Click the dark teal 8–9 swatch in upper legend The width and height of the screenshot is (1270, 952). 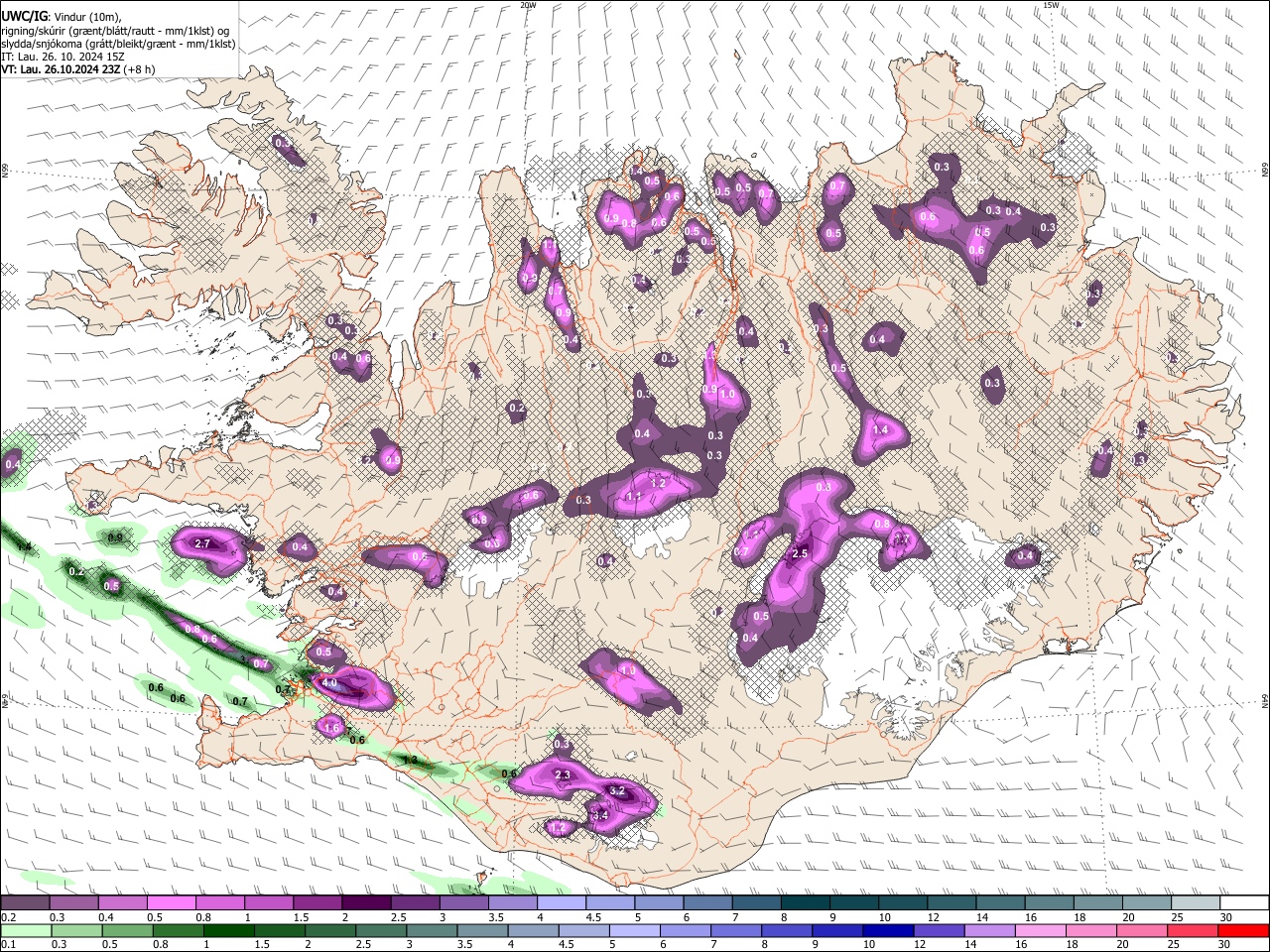[805, 903]
